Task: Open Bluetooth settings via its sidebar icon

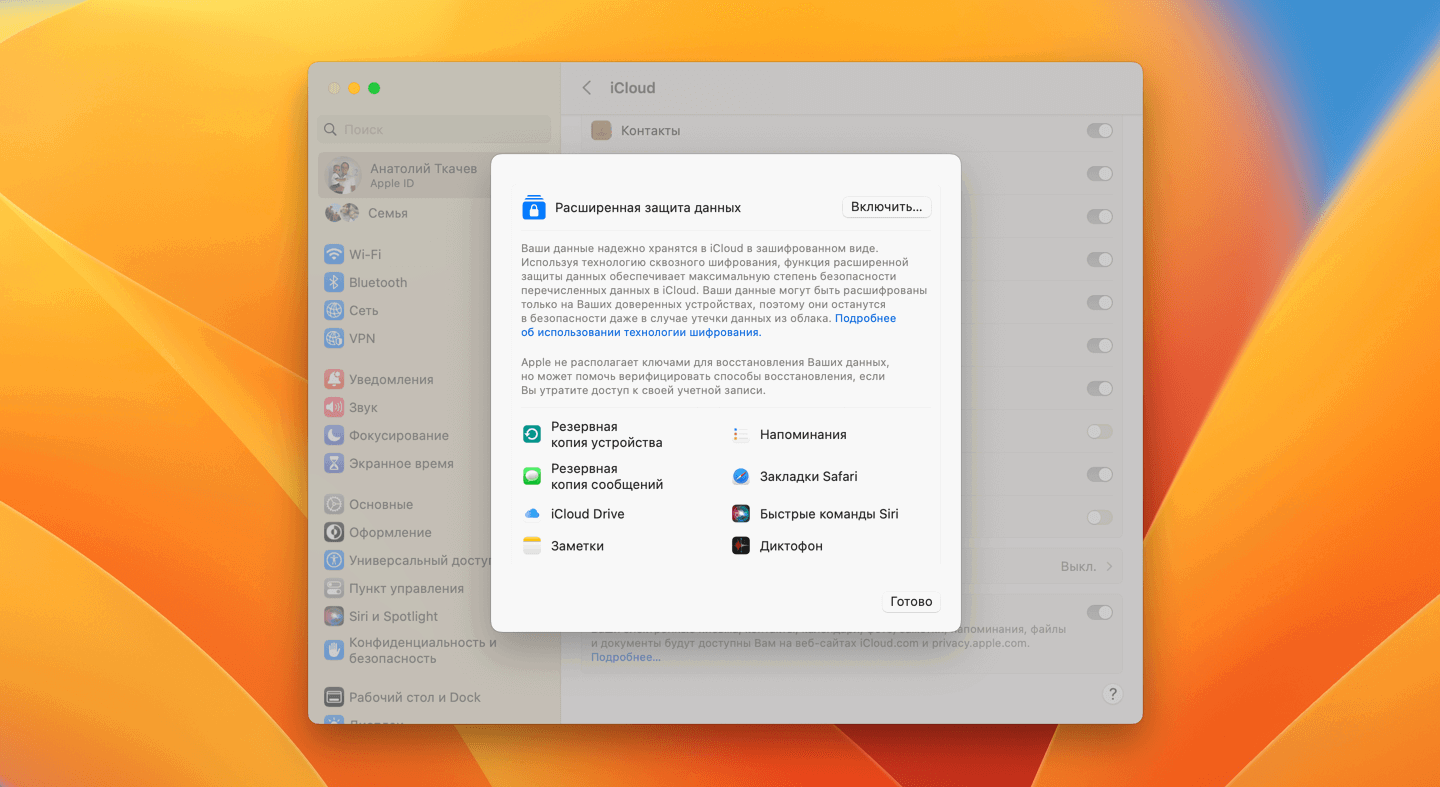Action: [334, 283]
